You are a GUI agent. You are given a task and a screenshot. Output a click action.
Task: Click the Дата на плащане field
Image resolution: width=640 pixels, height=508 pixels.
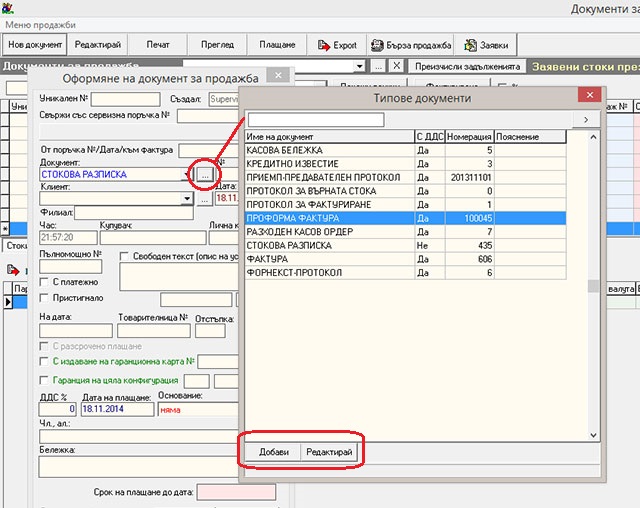coord(118,409)
